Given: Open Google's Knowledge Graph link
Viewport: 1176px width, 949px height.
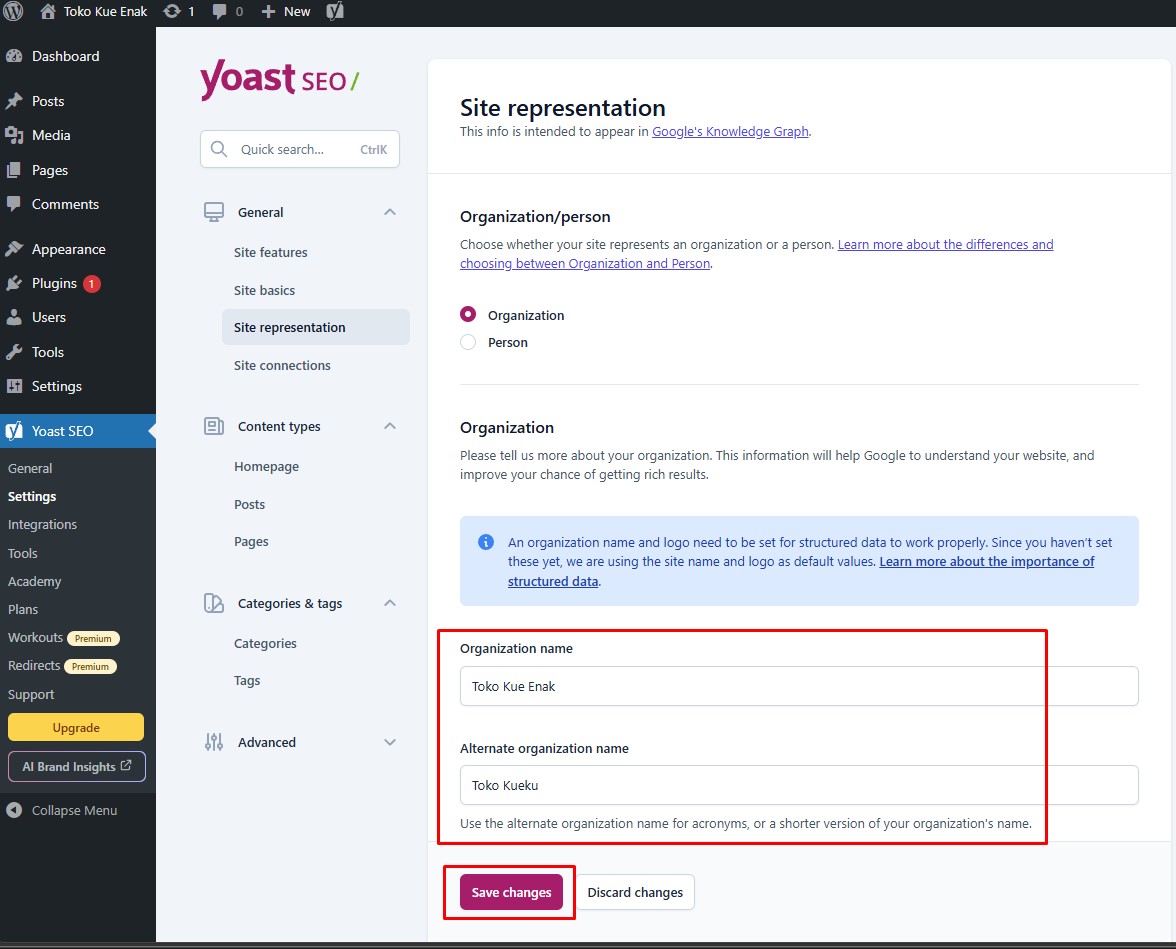Looking at the screenshot, I should pos(730,131).
